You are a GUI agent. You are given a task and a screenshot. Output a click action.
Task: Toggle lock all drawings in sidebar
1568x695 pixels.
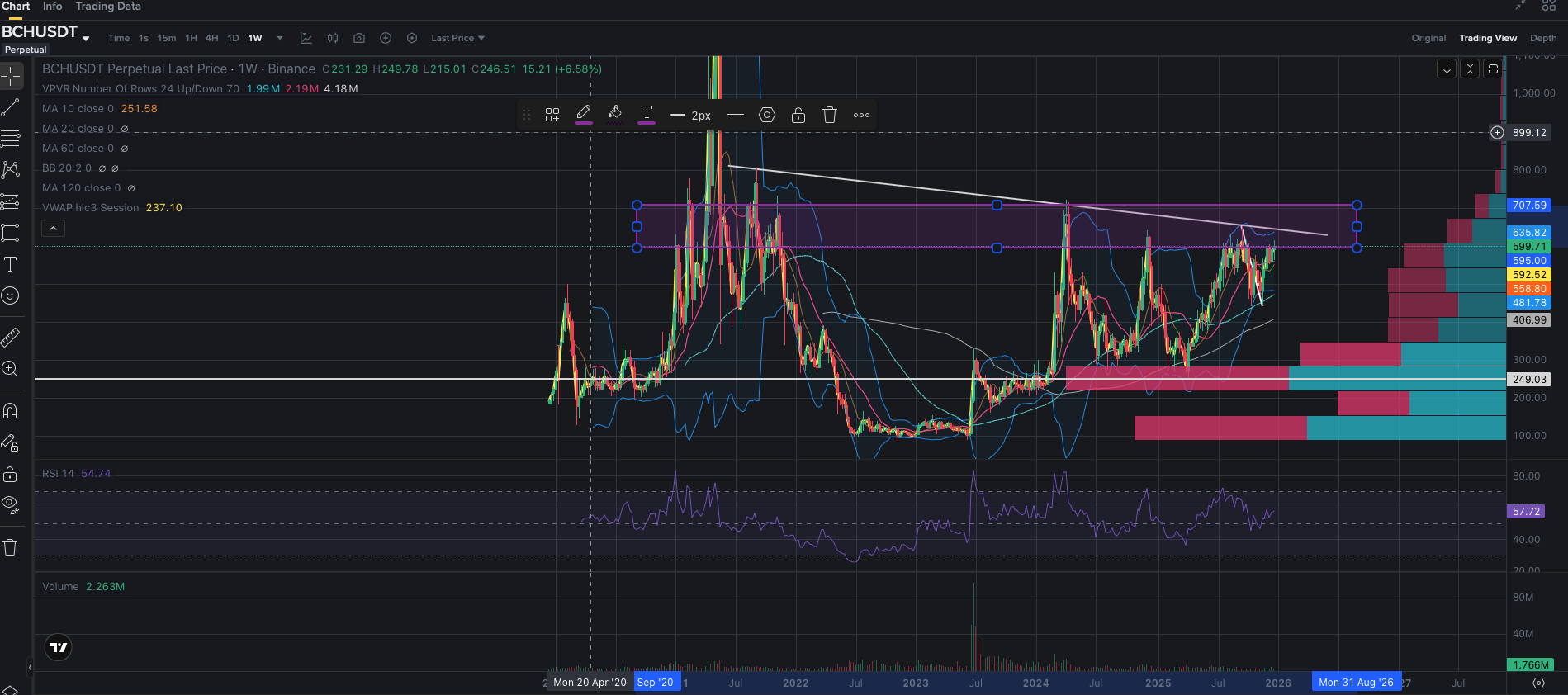pos(11,474)
